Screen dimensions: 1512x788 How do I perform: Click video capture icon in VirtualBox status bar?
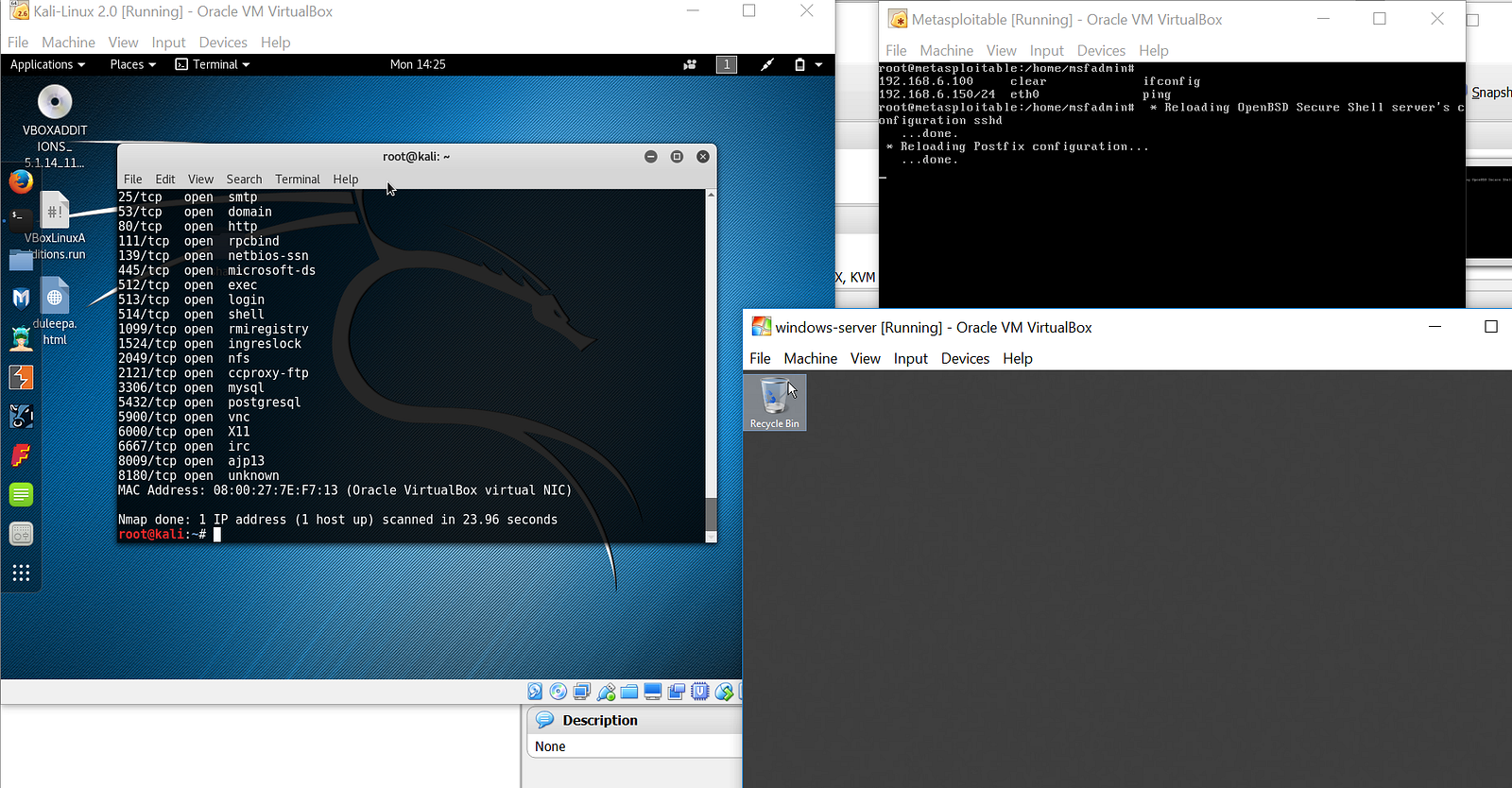click(677, 692)
